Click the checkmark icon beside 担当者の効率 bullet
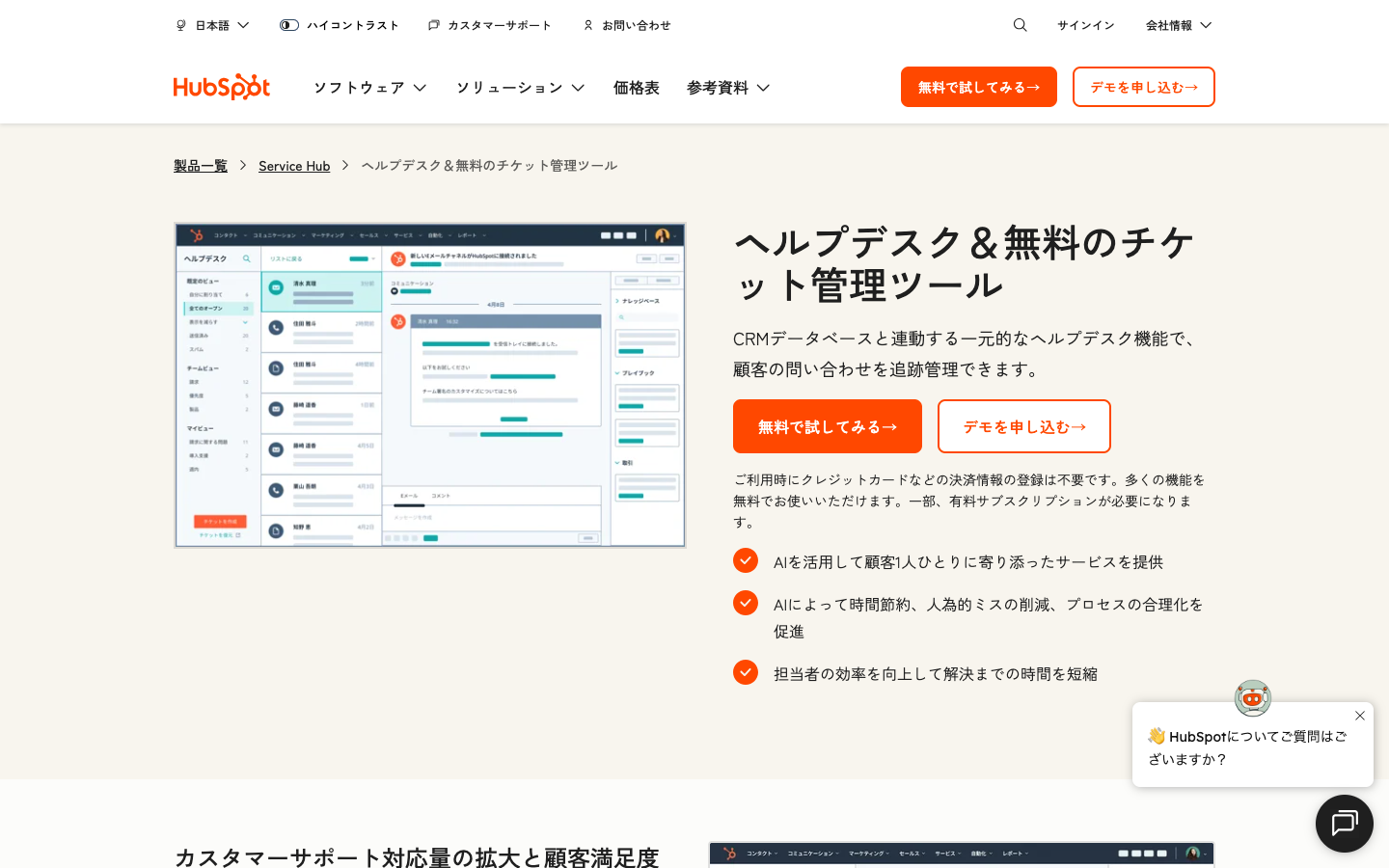This screenshot has width=1389, height=868. tap(746, 672)
